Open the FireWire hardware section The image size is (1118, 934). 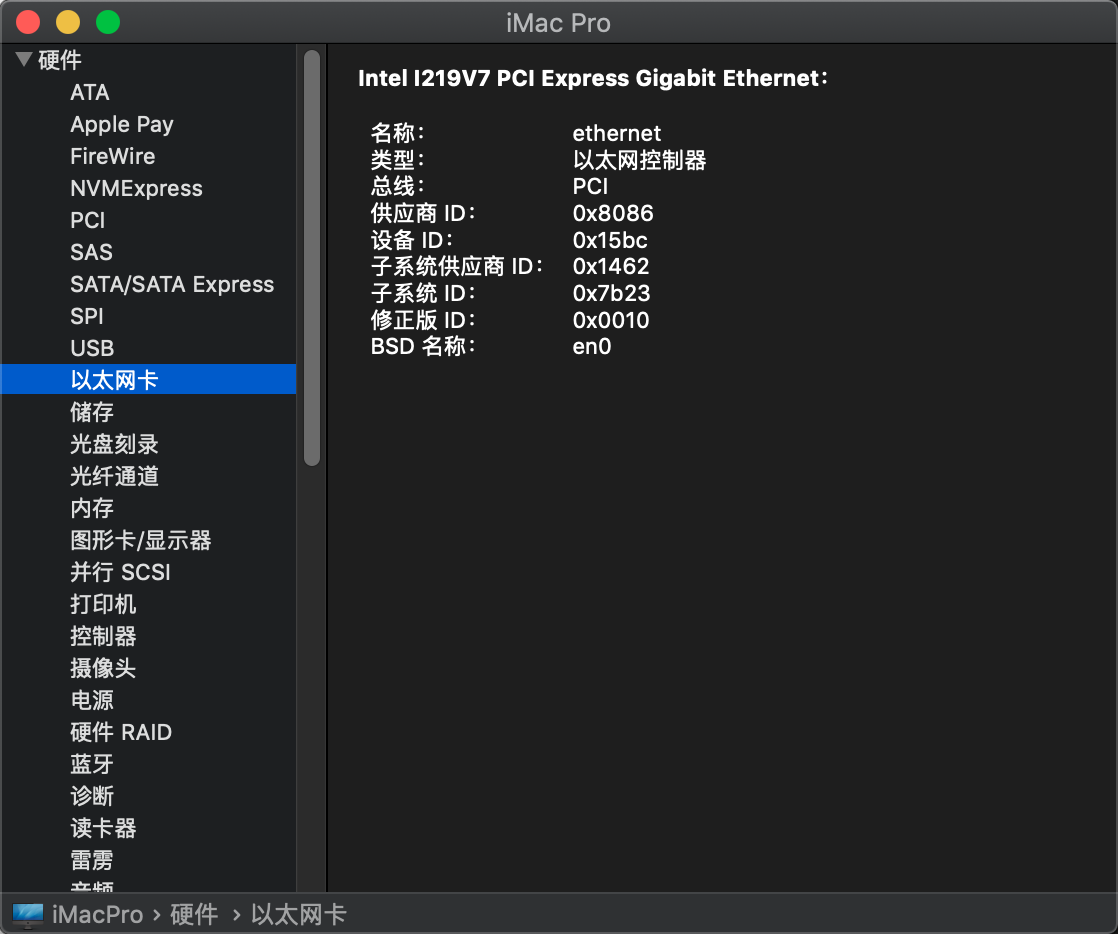point(113,156)
